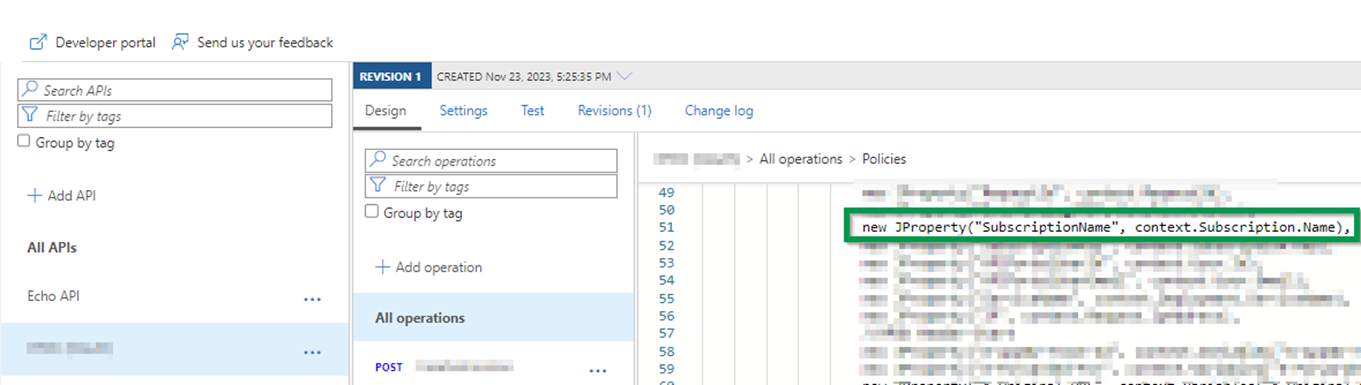
Task: Click the Send us your feedback icon
Action: [x=181, y=42]
